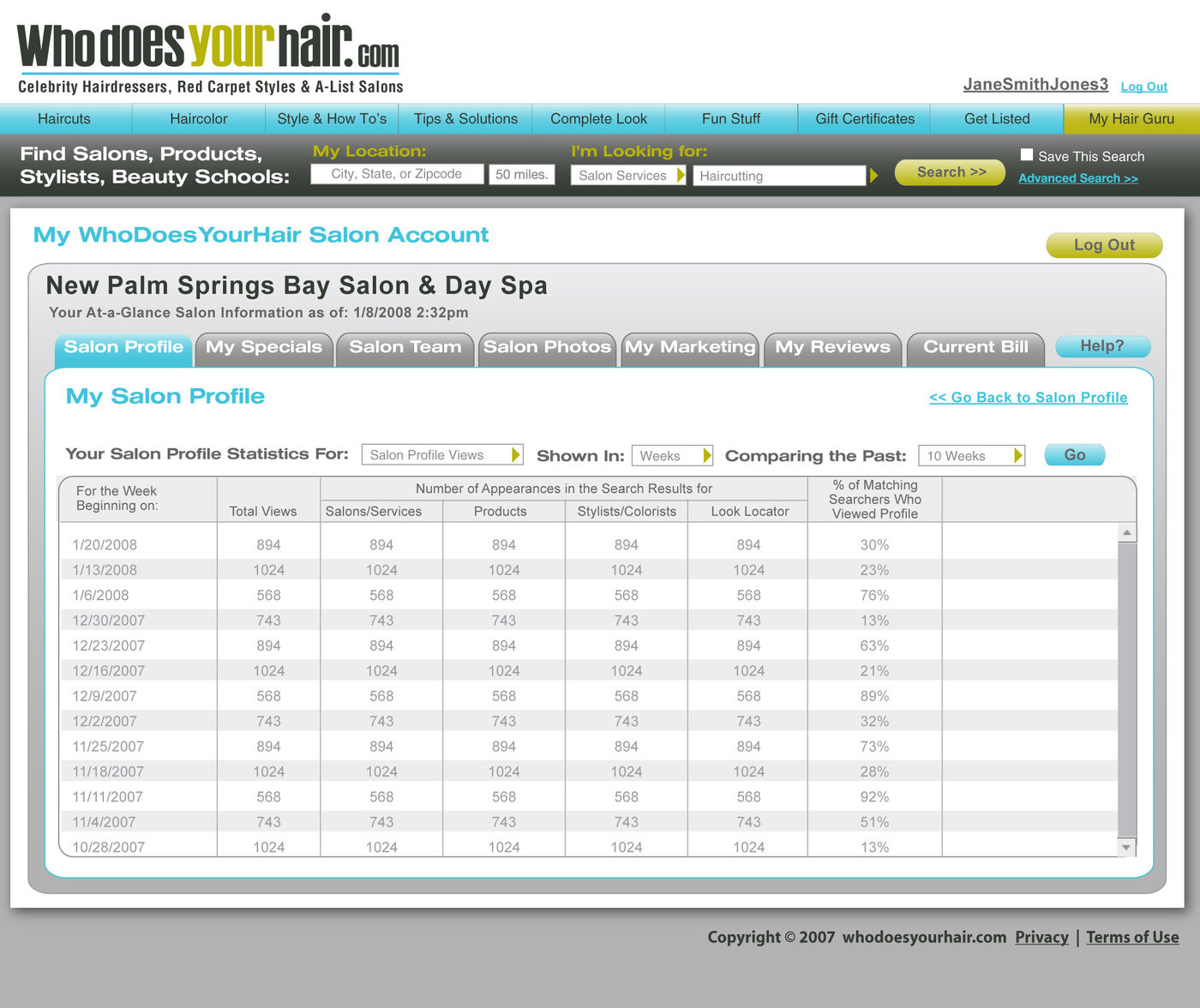Image resolution: width=1200 pixels, height=1008 pixels.
Task: Select the 12/9/2007 week row
Action: pyautogui.click(x=589, y=696)
